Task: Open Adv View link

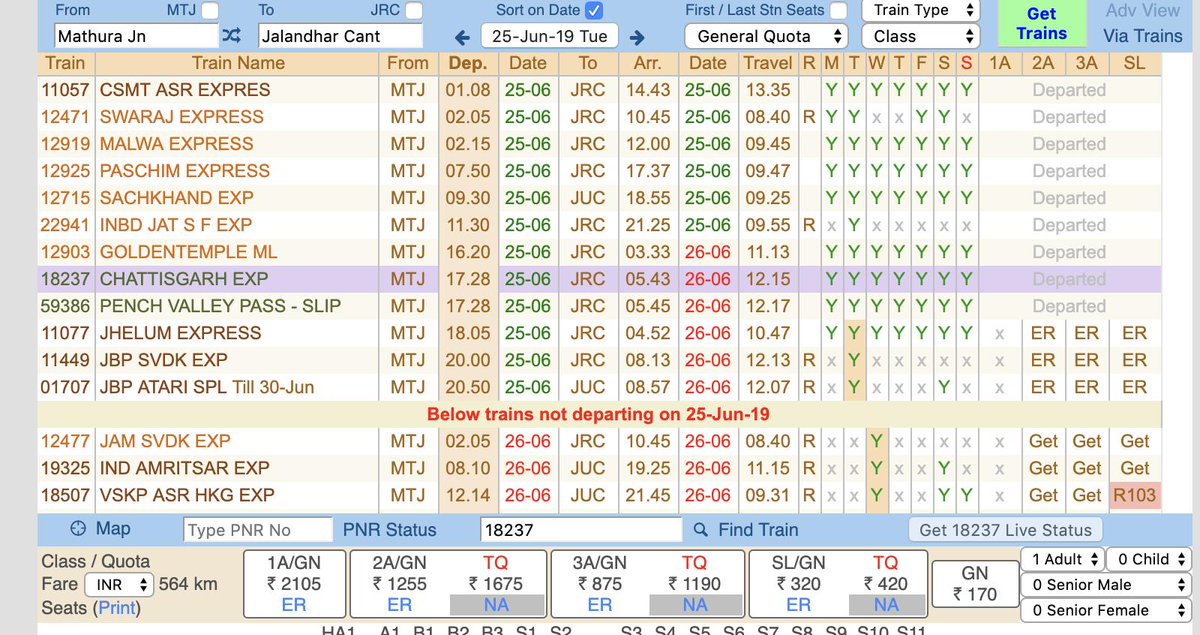Action: 1143,11
